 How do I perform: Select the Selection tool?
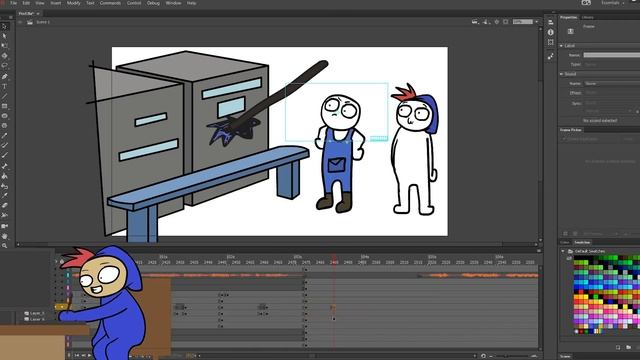(4, 26)
